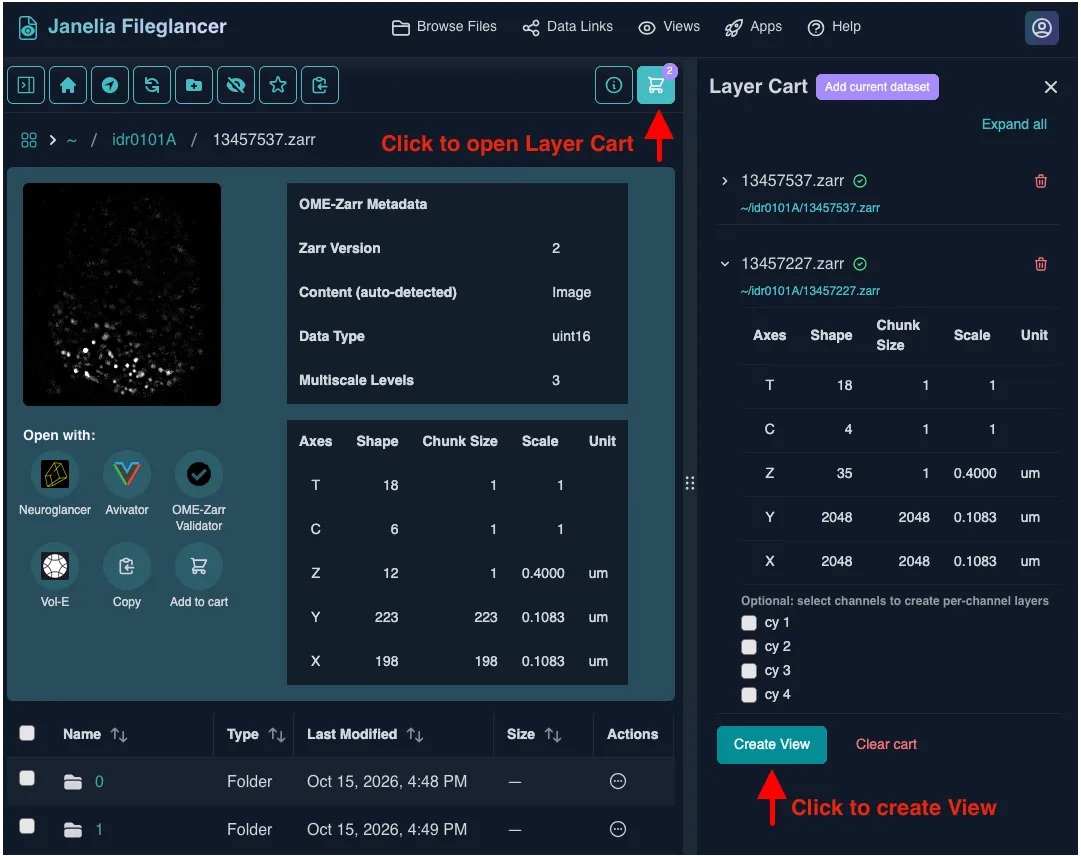
Task: Delete 13457227.zarr from the cart
Action: pyautogui.click(x=1041, y=264)
